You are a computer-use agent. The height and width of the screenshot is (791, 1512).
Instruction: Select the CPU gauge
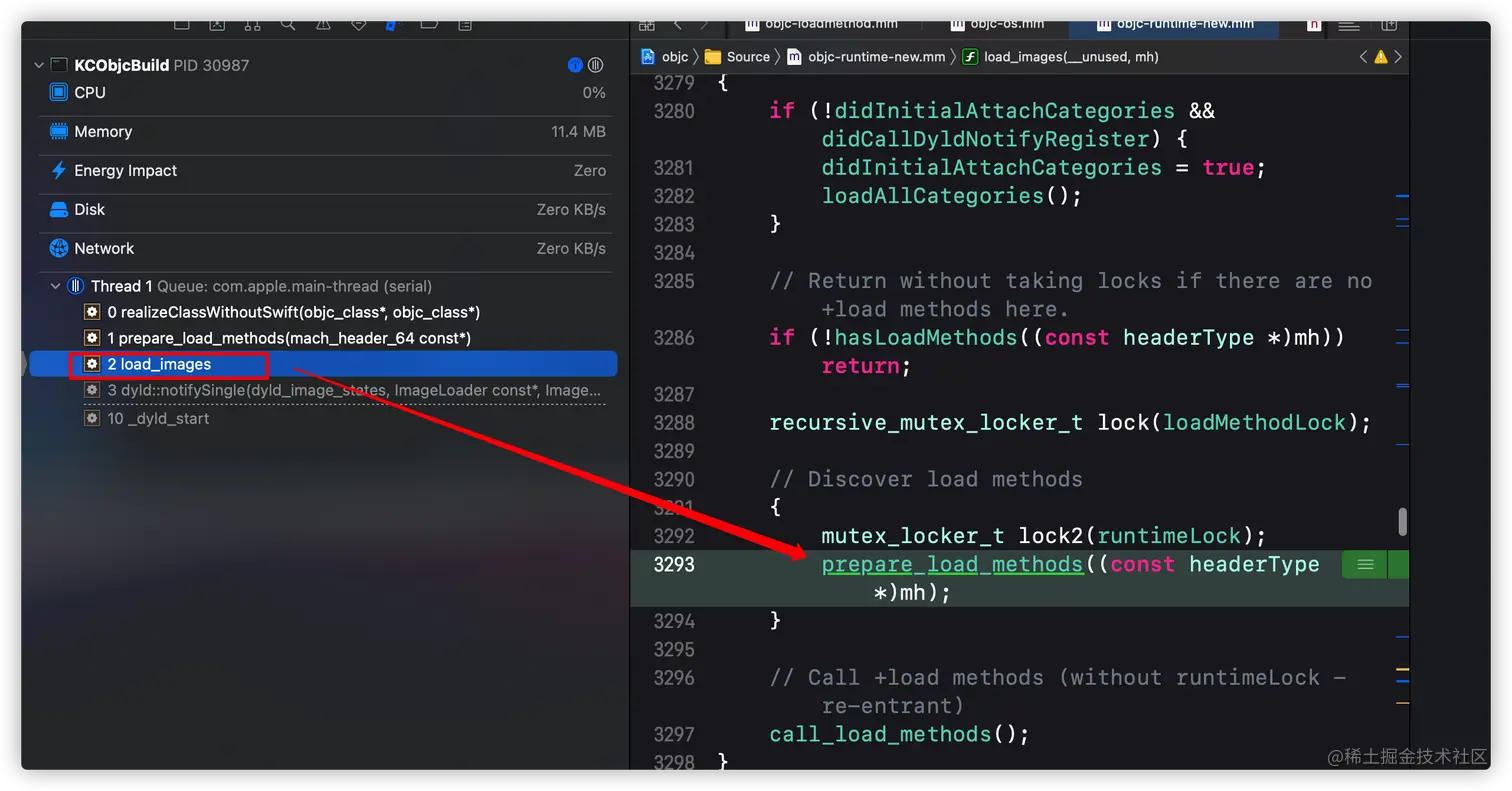pos(327,93)
